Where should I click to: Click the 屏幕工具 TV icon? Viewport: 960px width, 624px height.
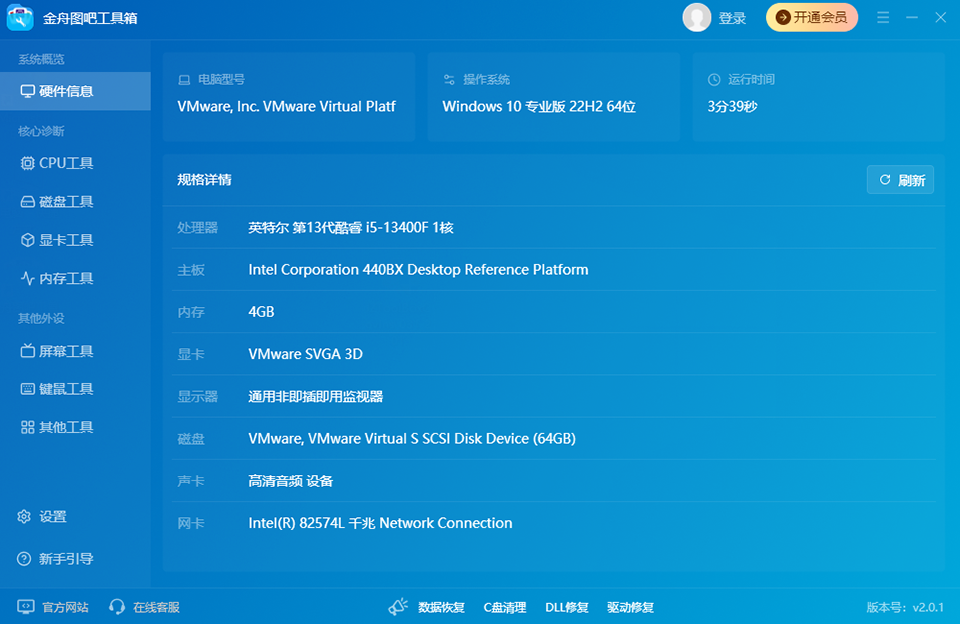28,351
